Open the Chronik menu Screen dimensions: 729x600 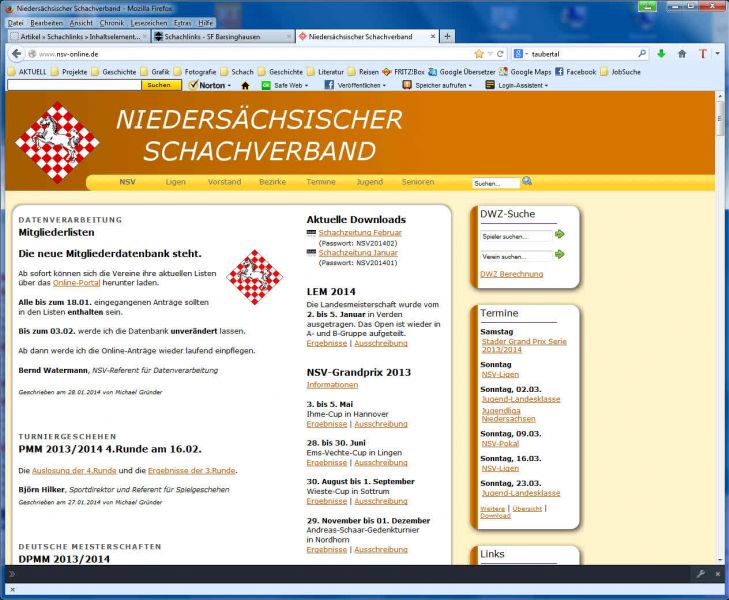click(x=112, y=23)
